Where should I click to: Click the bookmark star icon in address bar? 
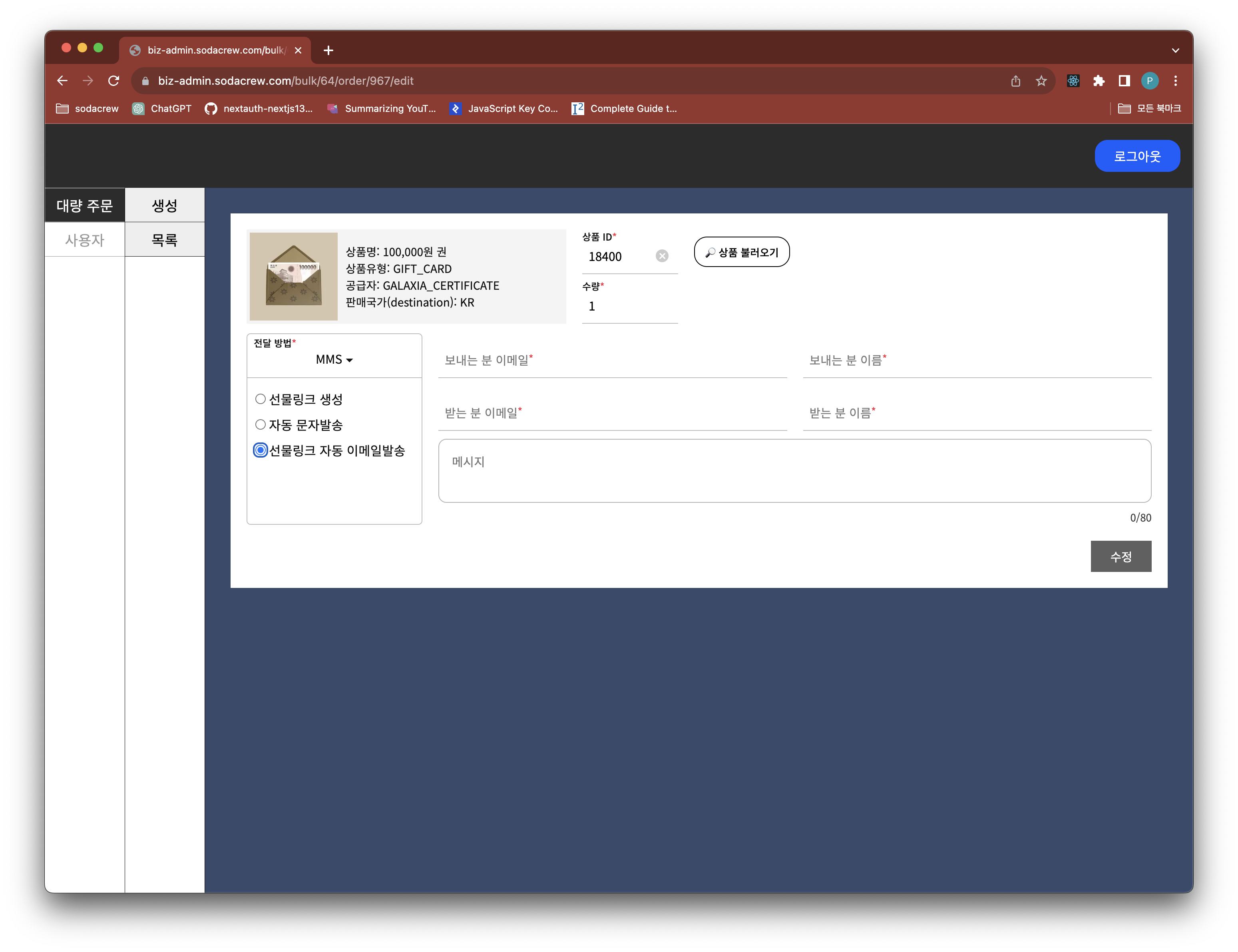click(x=1041, y=81)
